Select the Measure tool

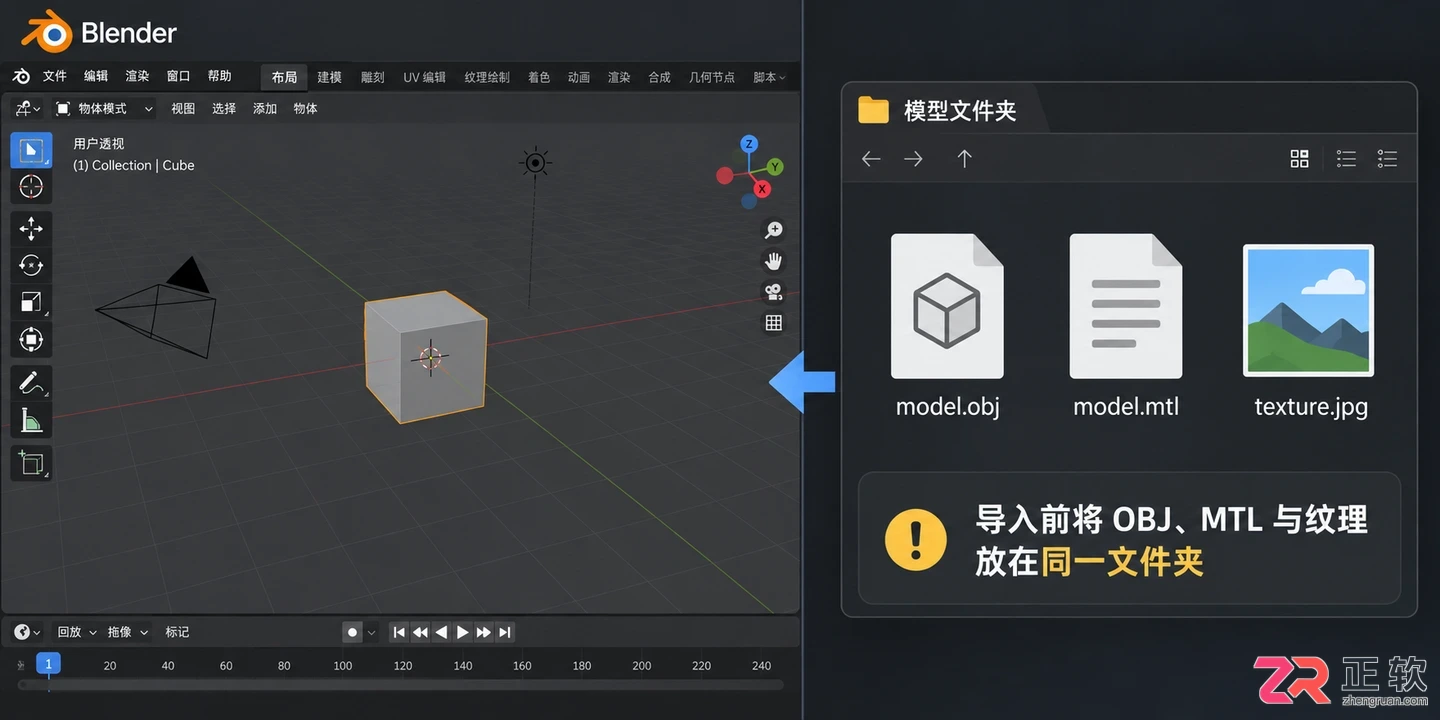pos(31,419)
